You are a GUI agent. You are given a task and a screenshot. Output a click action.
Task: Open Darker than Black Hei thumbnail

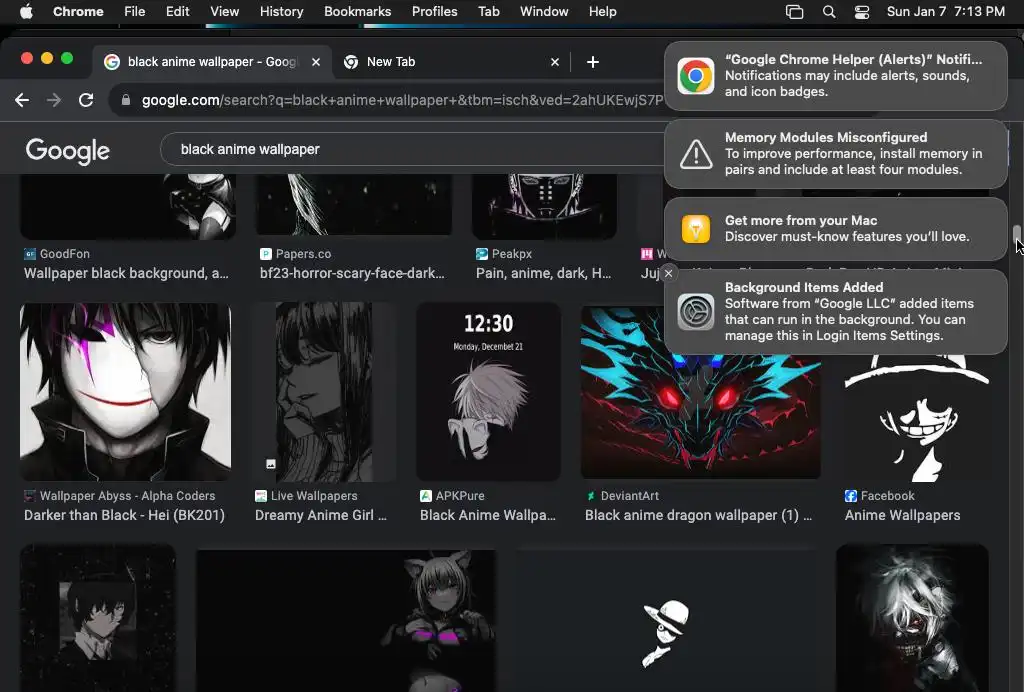tap(125, 392)
